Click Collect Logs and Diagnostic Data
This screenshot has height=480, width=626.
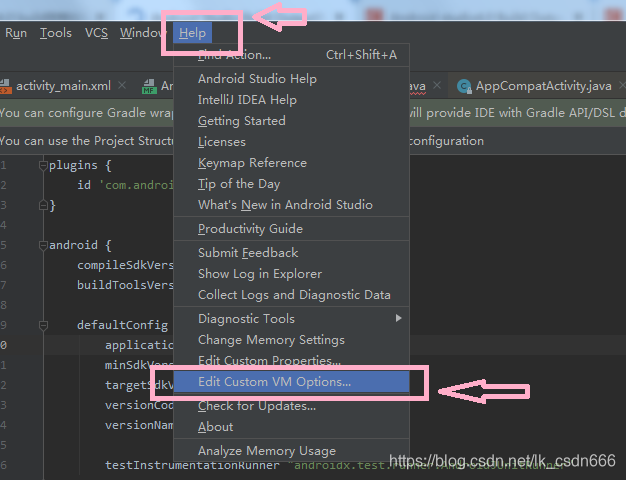coord(291,295)
